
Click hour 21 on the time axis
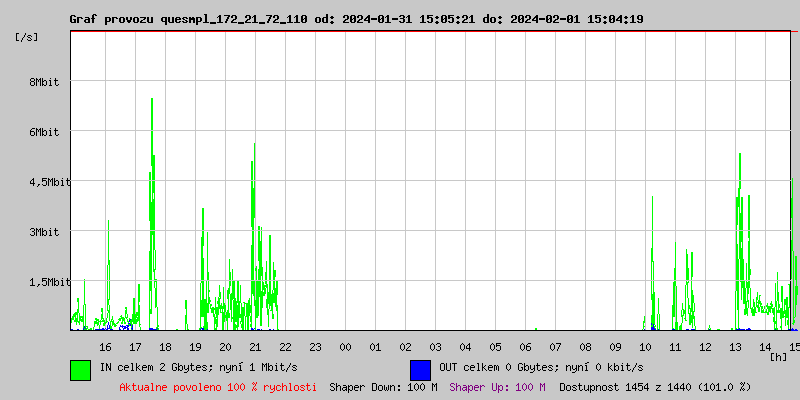click(x=255, y=346)
